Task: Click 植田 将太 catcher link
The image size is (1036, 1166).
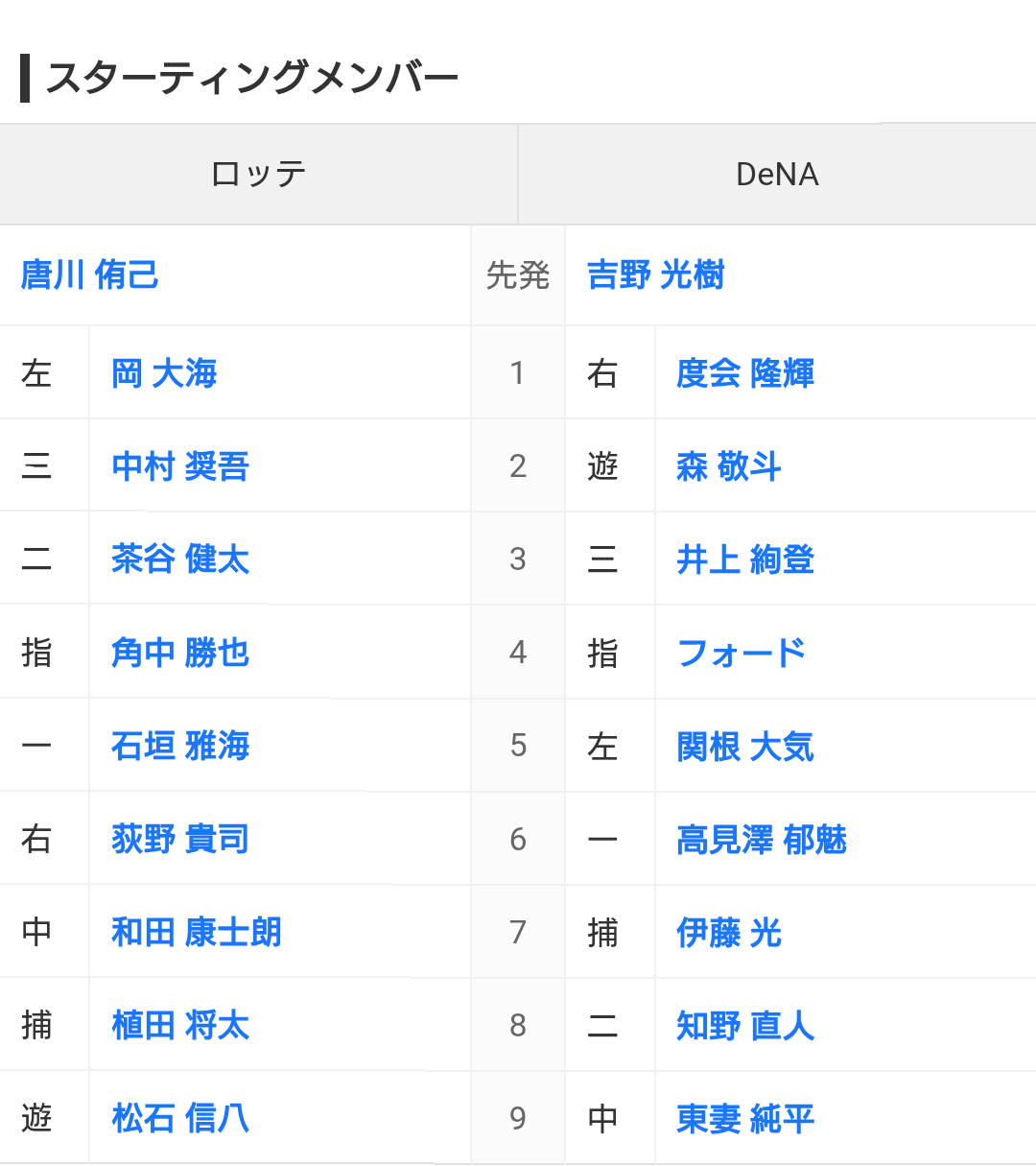Action: tap(180, 1025)
